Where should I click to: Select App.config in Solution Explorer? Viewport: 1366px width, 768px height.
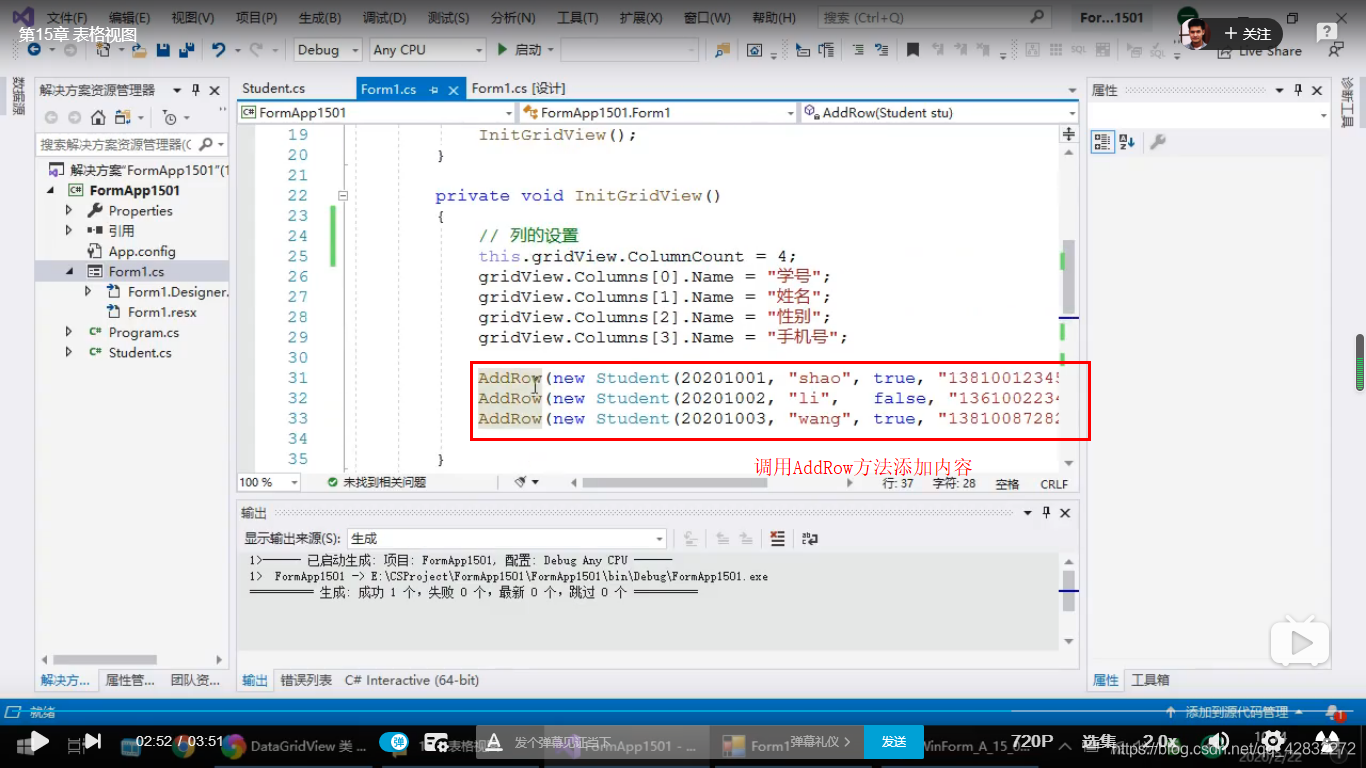pos(142,251)
